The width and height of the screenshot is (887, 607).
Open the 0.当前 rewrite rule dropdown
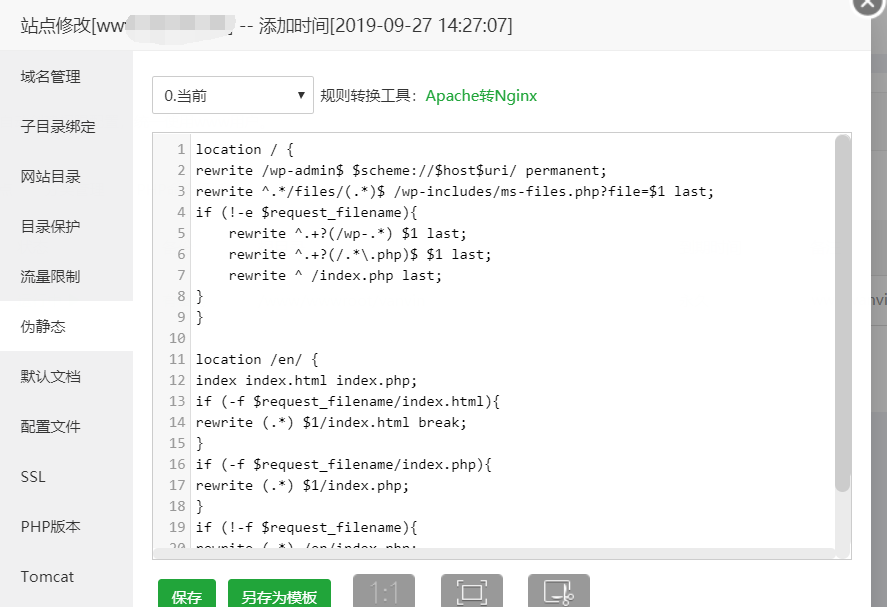coord(233,96)
